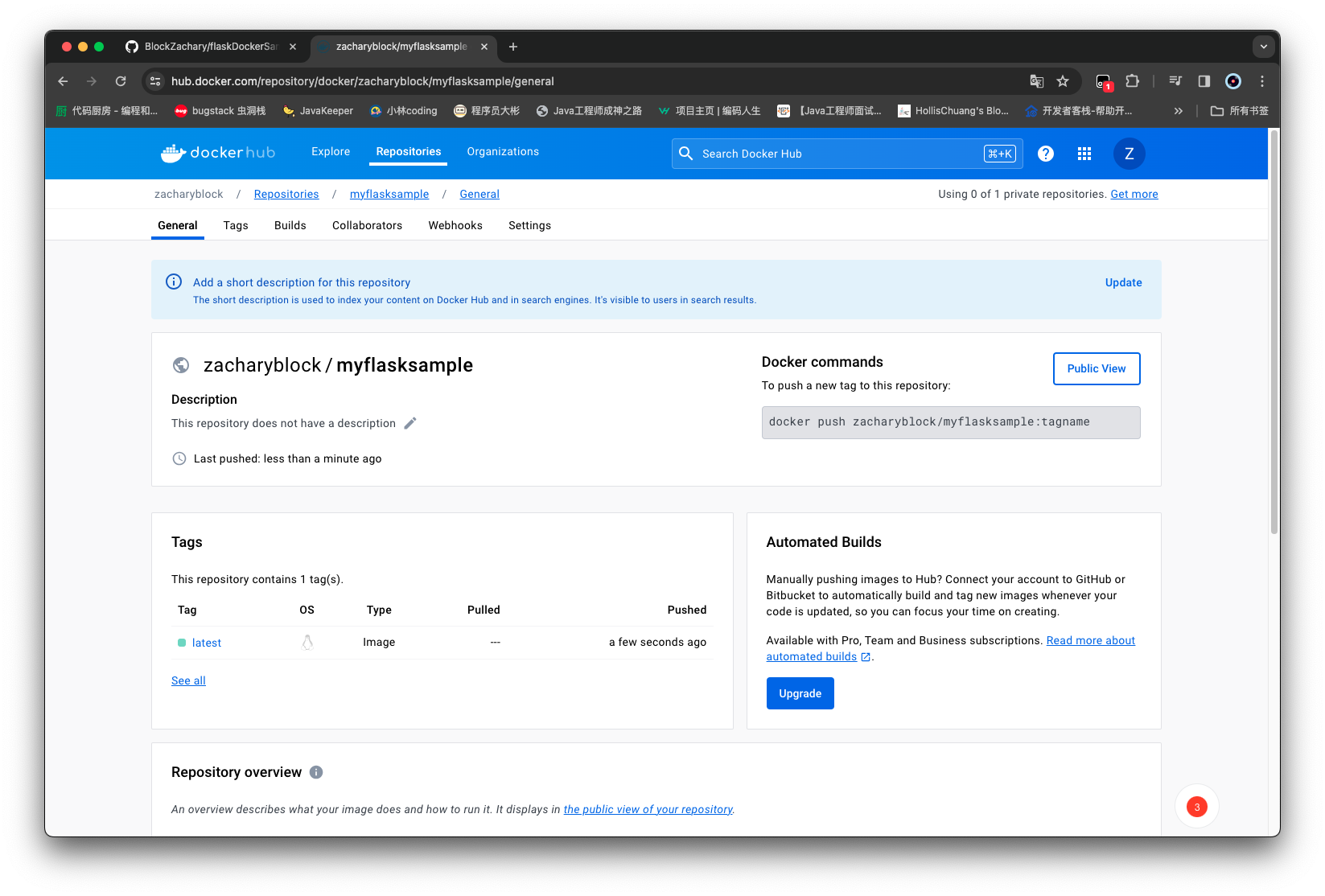Open the latest tag link
This screenshot has height=896, width=1325.
206,643
